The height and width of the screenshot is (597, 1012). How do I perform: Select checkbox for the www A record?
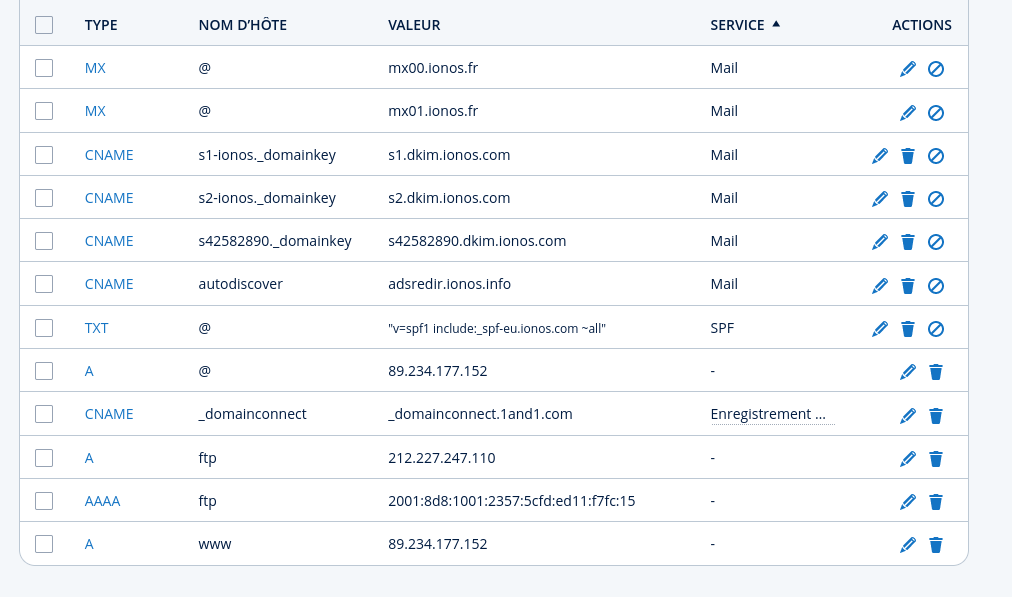pyautogui.click(x=44, y=544)
